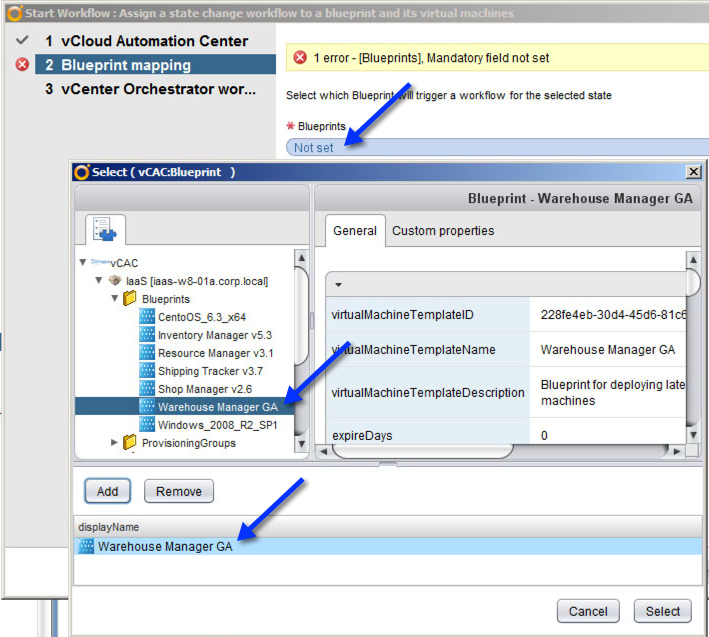
Task: Click the IaaS host icon
Action: pyautogui.click(x=115, y=281)
